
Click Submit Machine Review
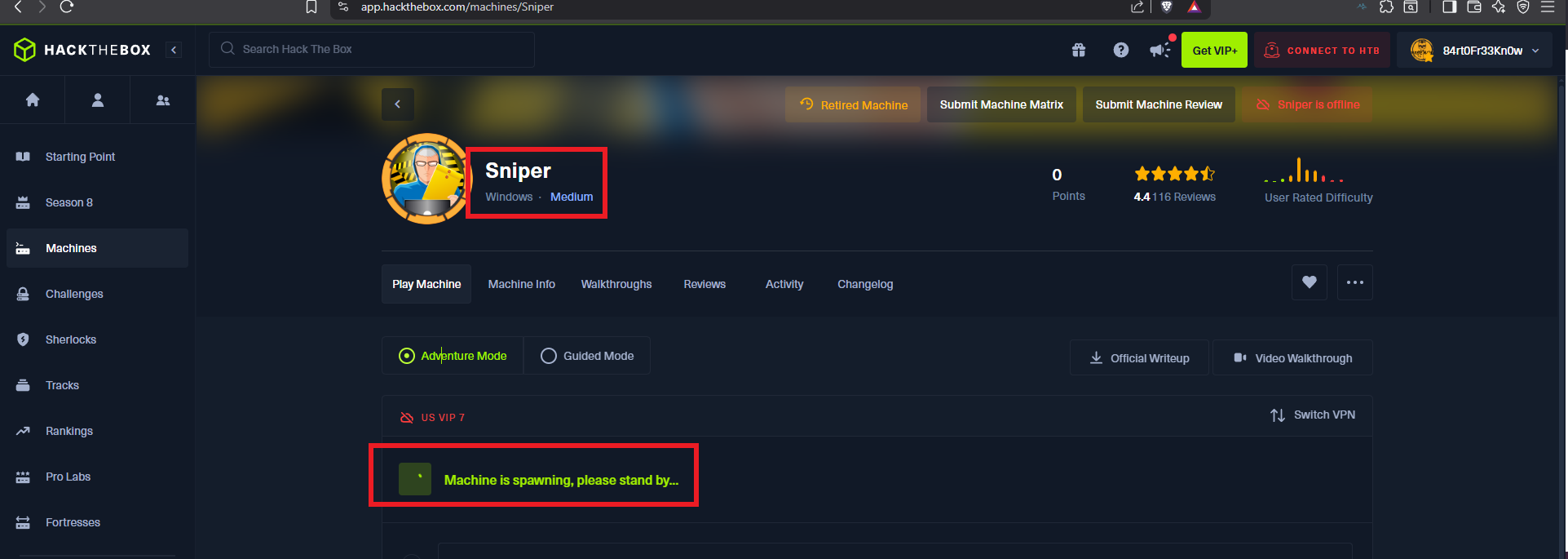[x=1159, y=104]
